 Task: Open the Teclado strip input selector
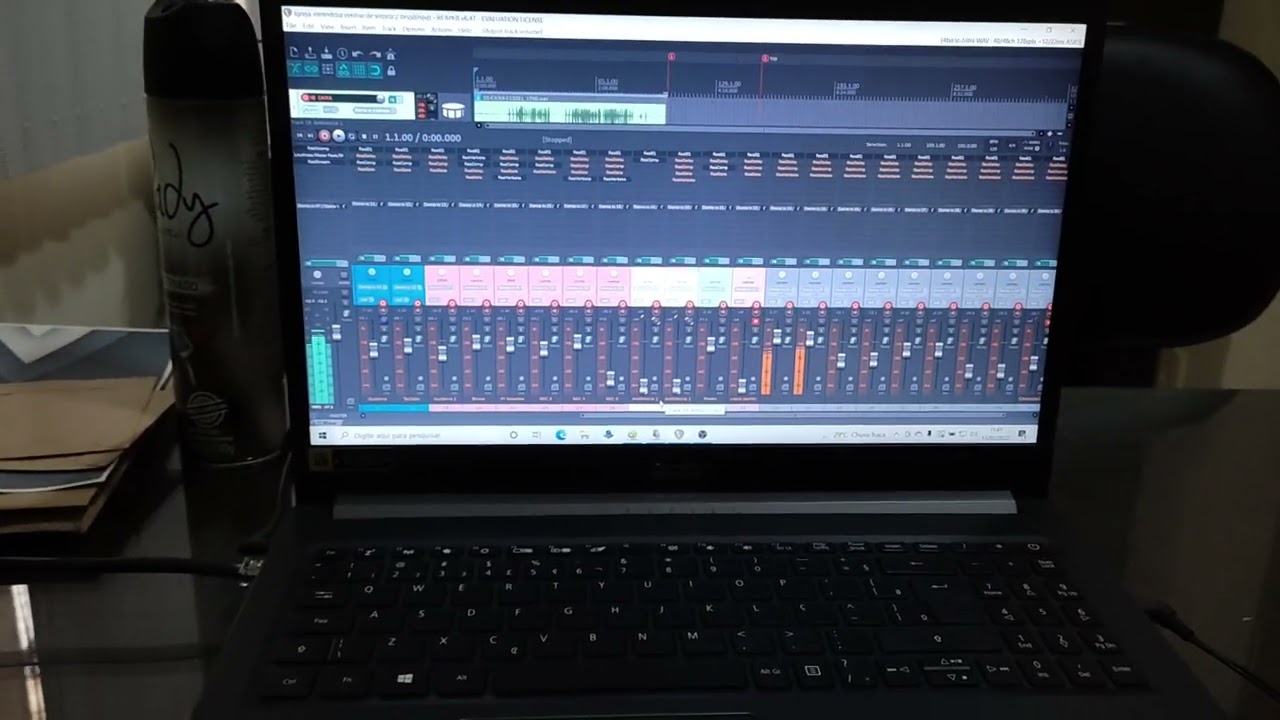(406, 287)
